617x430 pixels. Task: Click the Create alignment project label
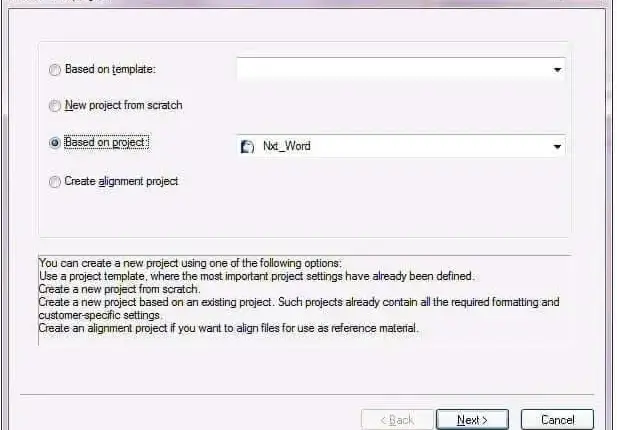pos(121,181)
